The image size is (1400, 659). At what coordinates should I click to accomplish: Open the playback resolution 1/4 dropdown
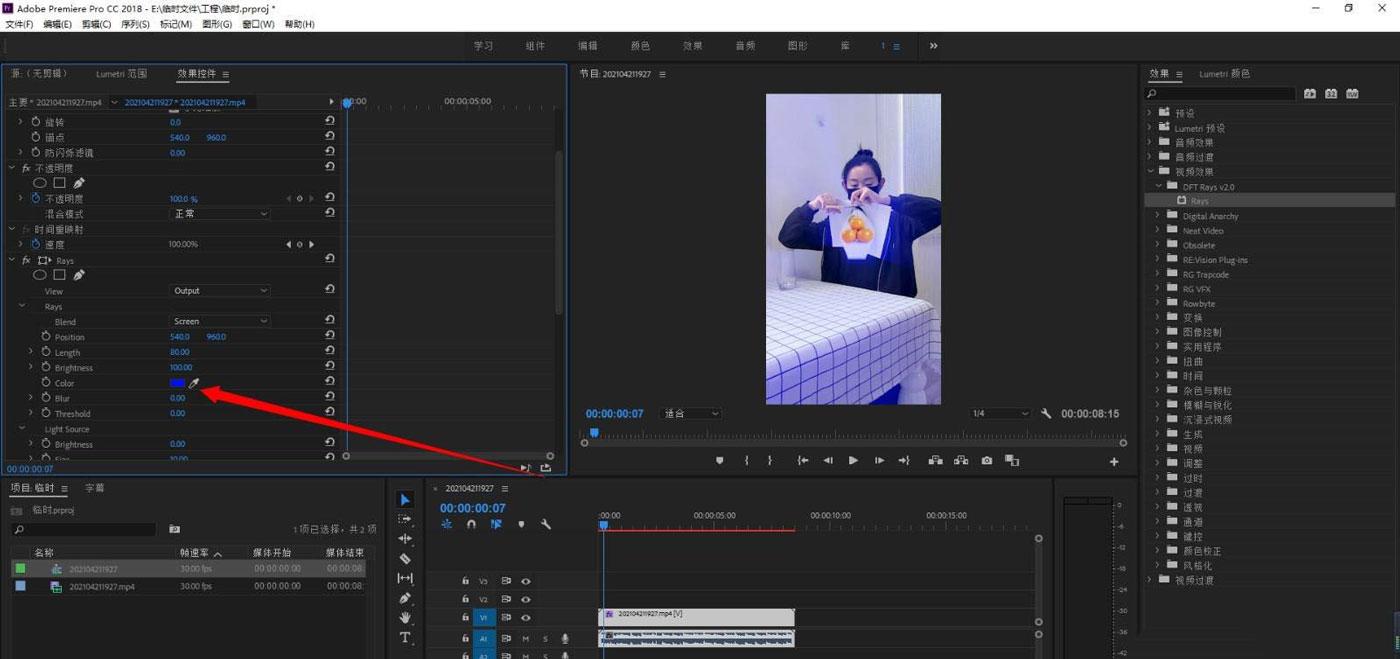pos(999,414)
